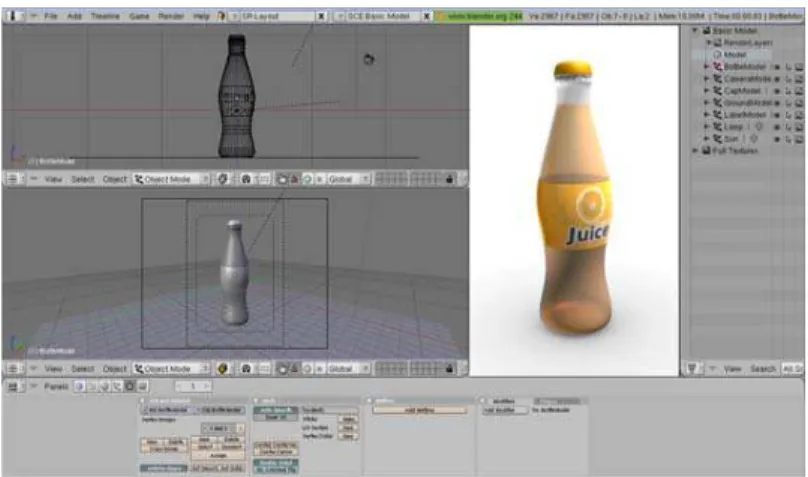Viewport: 808px width, 477px height.
Task: Expand Full Texture scene in outliner
Action: tap(695, 151)
